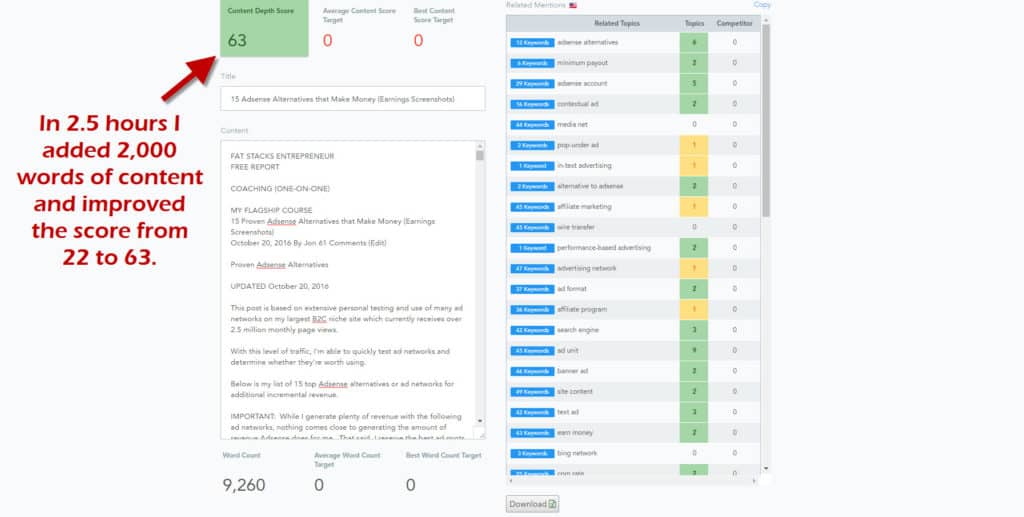Click the US flag icon beside Related Mentions
This screenshot has width=1024, height=517.
click(x=573, y=5)
